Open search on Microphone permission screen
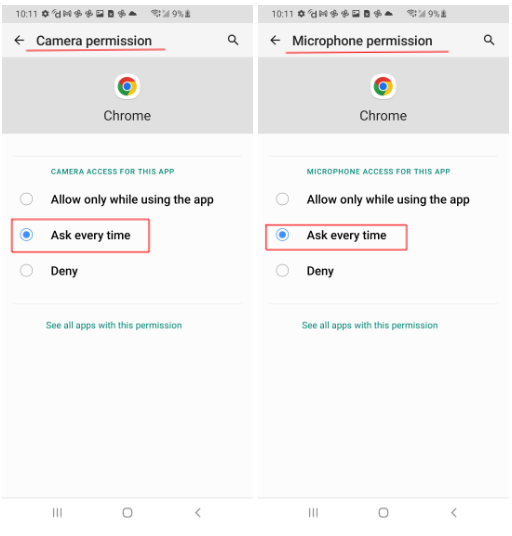Viewport: 512px width, 536px height. (489, 40)
